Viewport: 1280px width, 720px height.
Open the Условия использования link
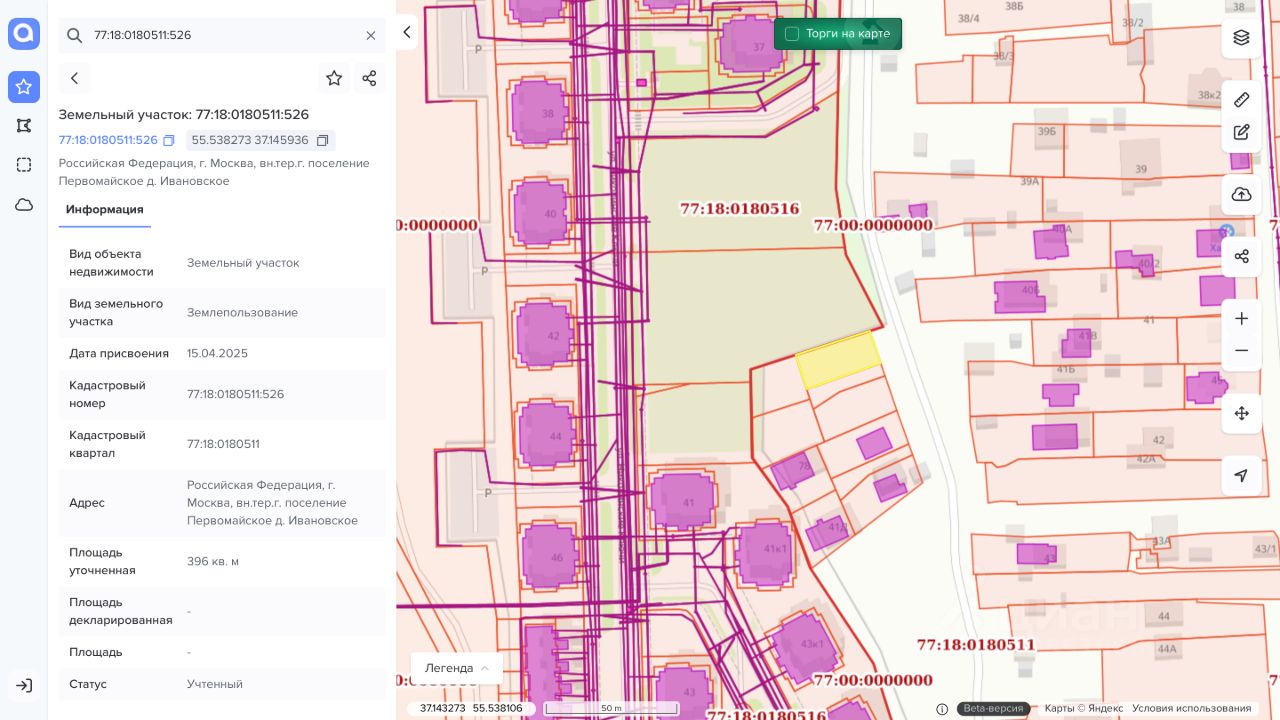[1191, 709]
